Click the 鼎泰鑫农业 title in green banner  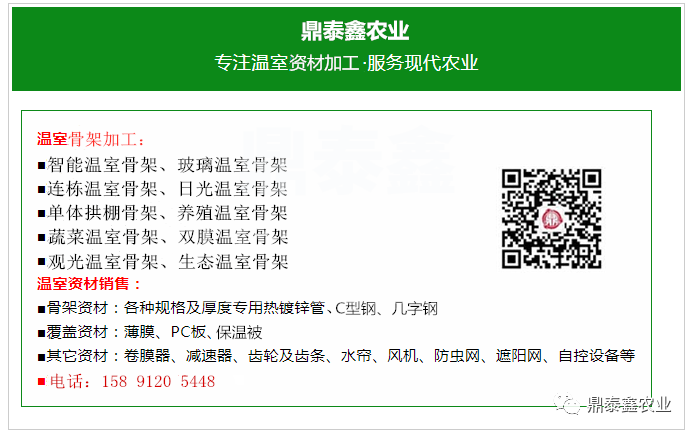[355, 31]
